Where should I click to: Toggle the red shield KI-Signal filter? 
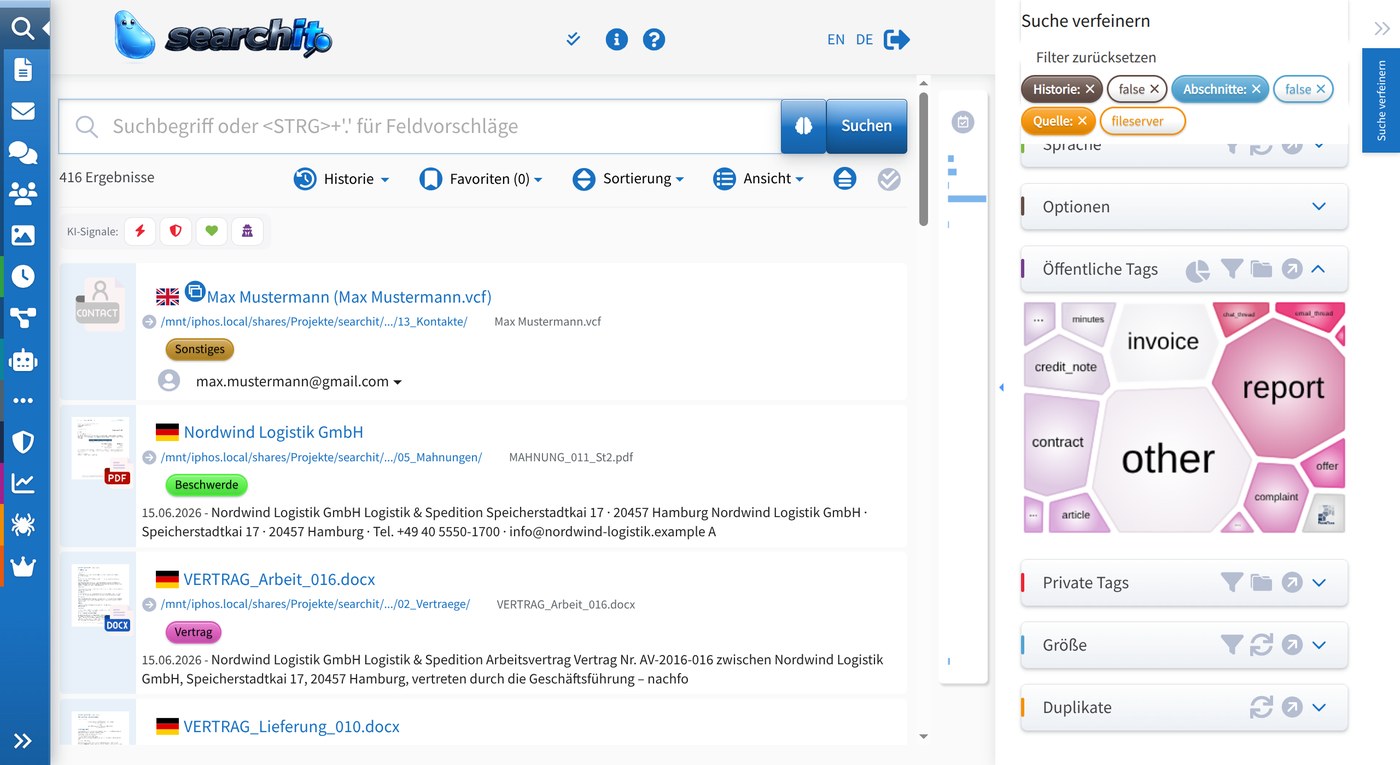[x=176, y=231]
